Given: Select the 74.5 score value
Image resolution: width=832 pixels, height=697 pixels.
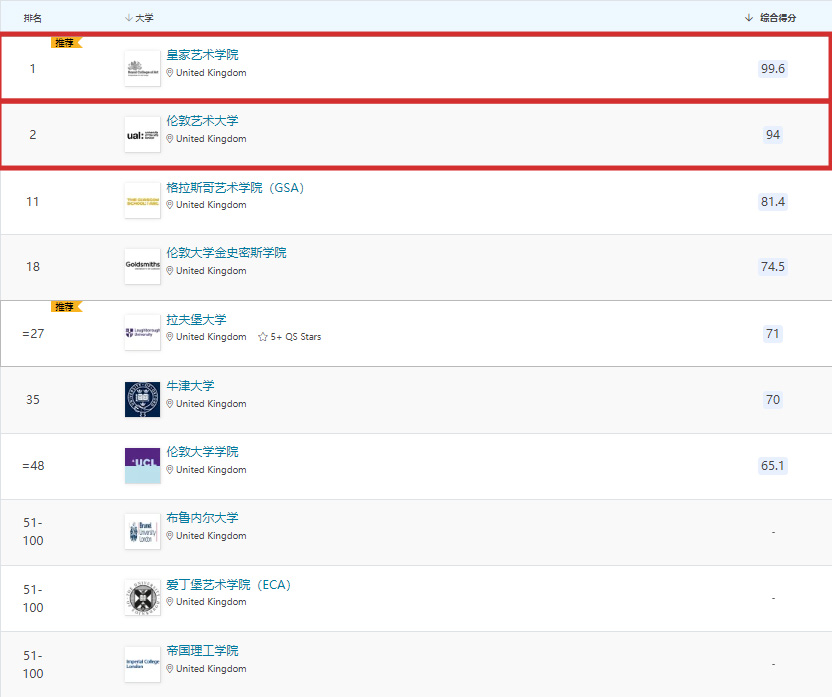Looking at the screenshot, I should [x=773, y=266].
